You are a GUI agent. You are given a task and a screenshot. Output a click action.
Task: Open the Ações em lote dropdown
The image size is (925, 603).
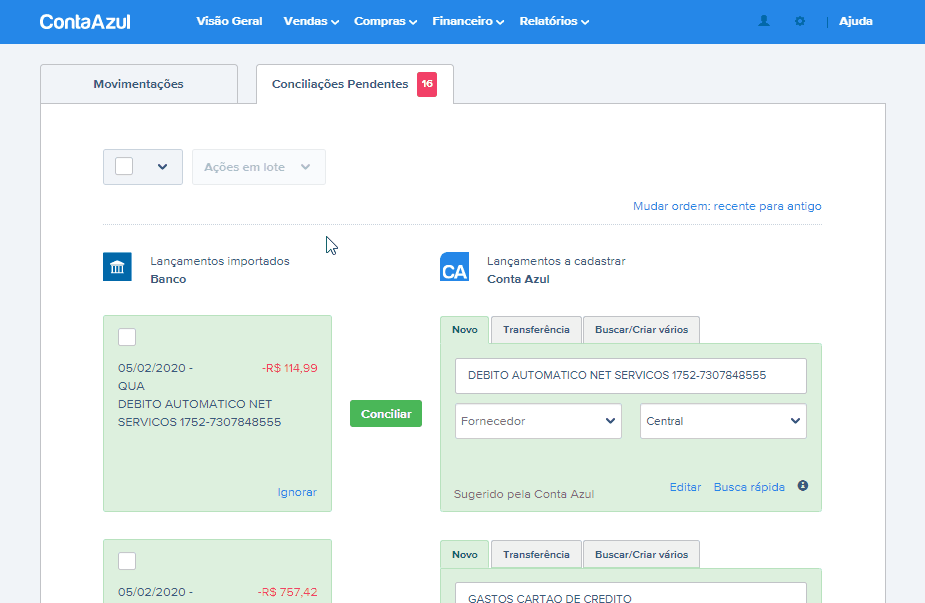(259, 167)
